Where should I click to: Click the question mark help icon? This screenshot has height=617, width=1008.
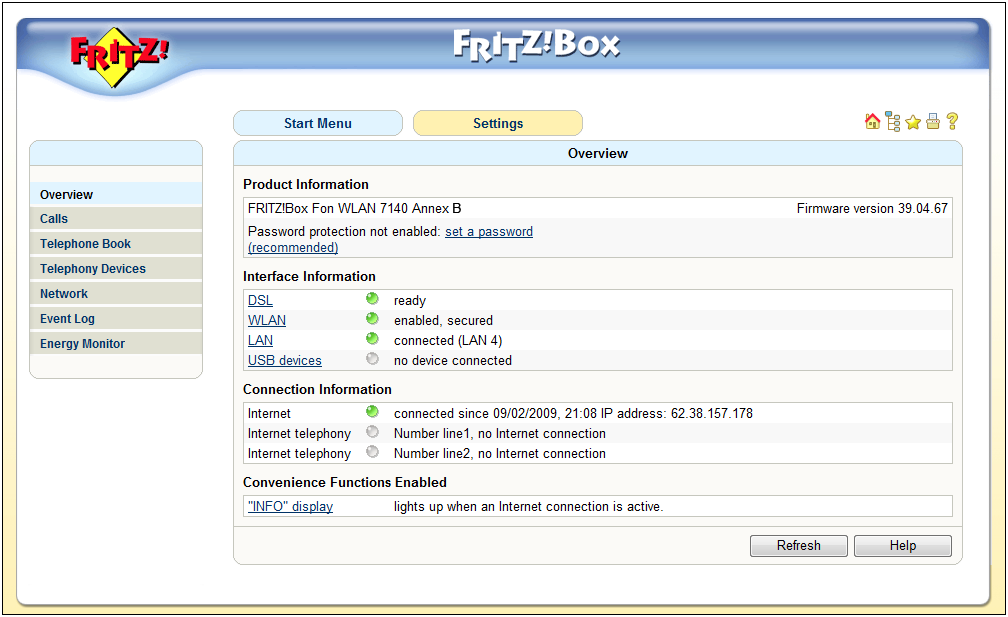pos(953,121)
